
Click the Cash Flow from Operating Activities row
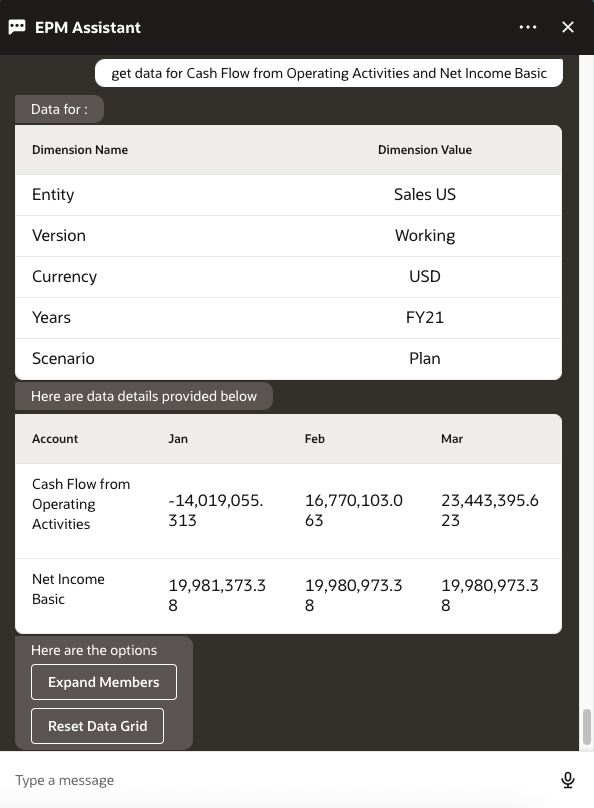[x=80, y=503]
